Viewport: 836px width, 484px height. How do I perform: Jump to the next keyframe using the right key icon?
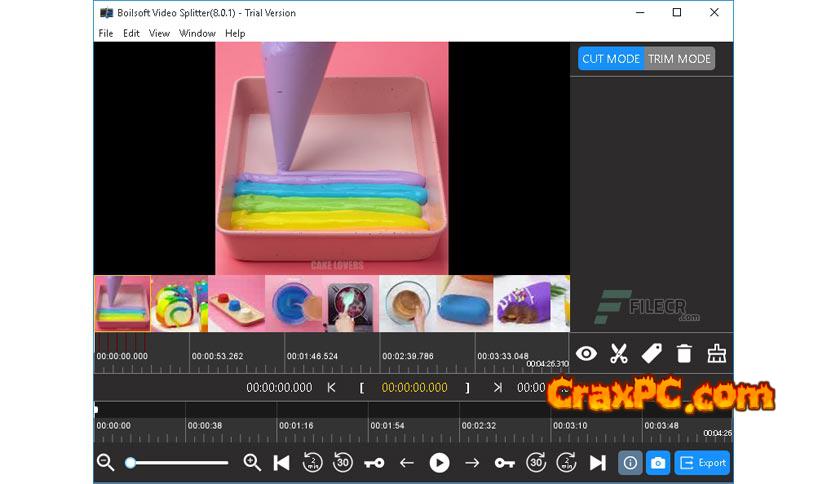point(504,463)
